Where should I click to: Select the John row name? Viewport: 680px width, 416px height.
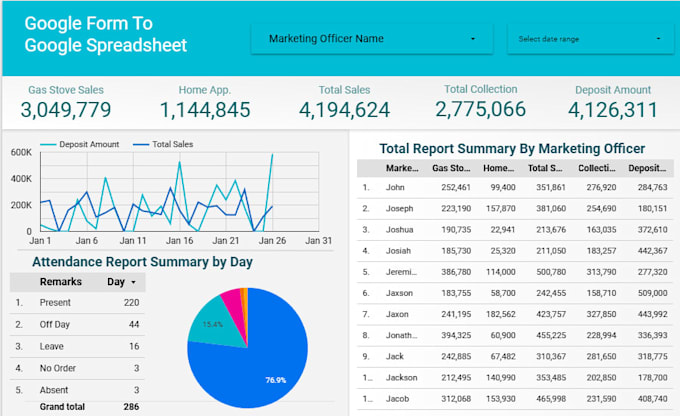click(x=395, y=187)
